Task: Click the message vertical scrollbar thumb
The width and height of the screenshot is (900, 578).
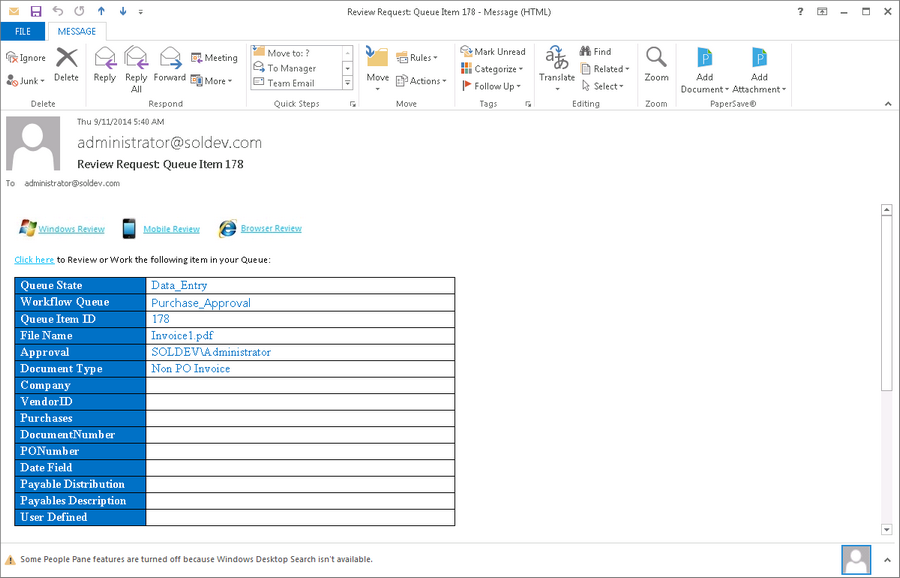Action: (887, 304)
